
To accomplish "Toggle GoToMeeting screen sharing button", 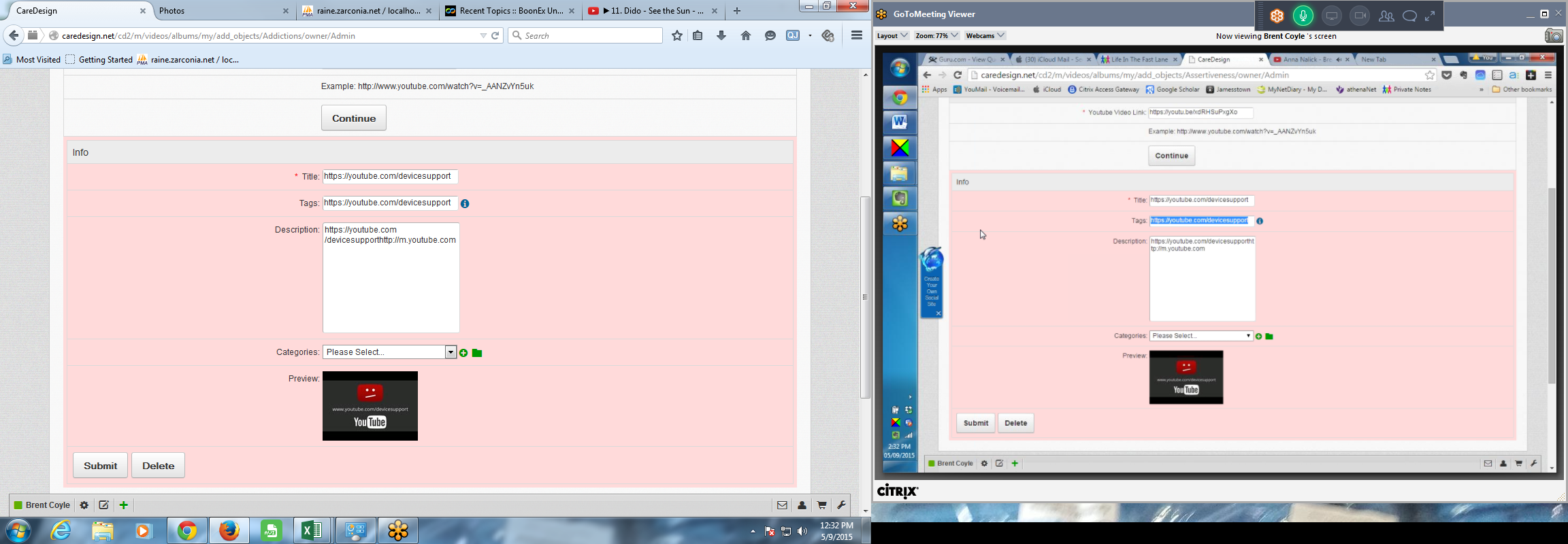I will [1332, 16].
